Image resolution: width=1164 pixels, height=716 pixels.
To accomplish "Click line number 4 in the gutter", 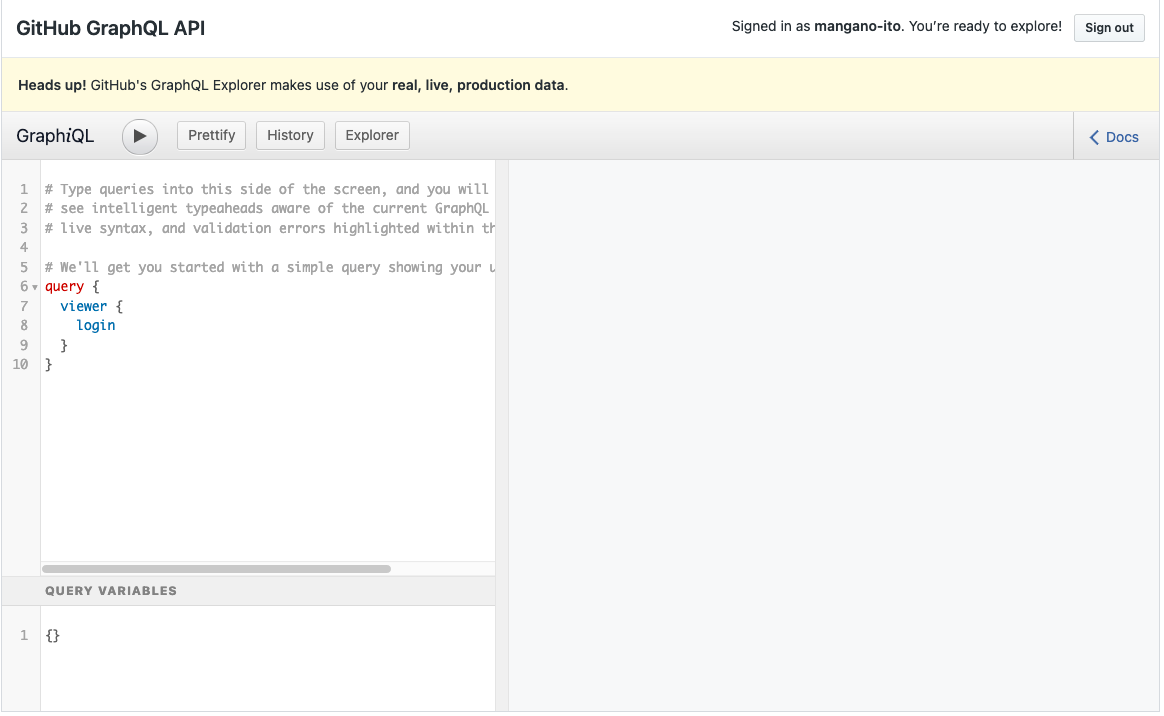I will [24, 248].
